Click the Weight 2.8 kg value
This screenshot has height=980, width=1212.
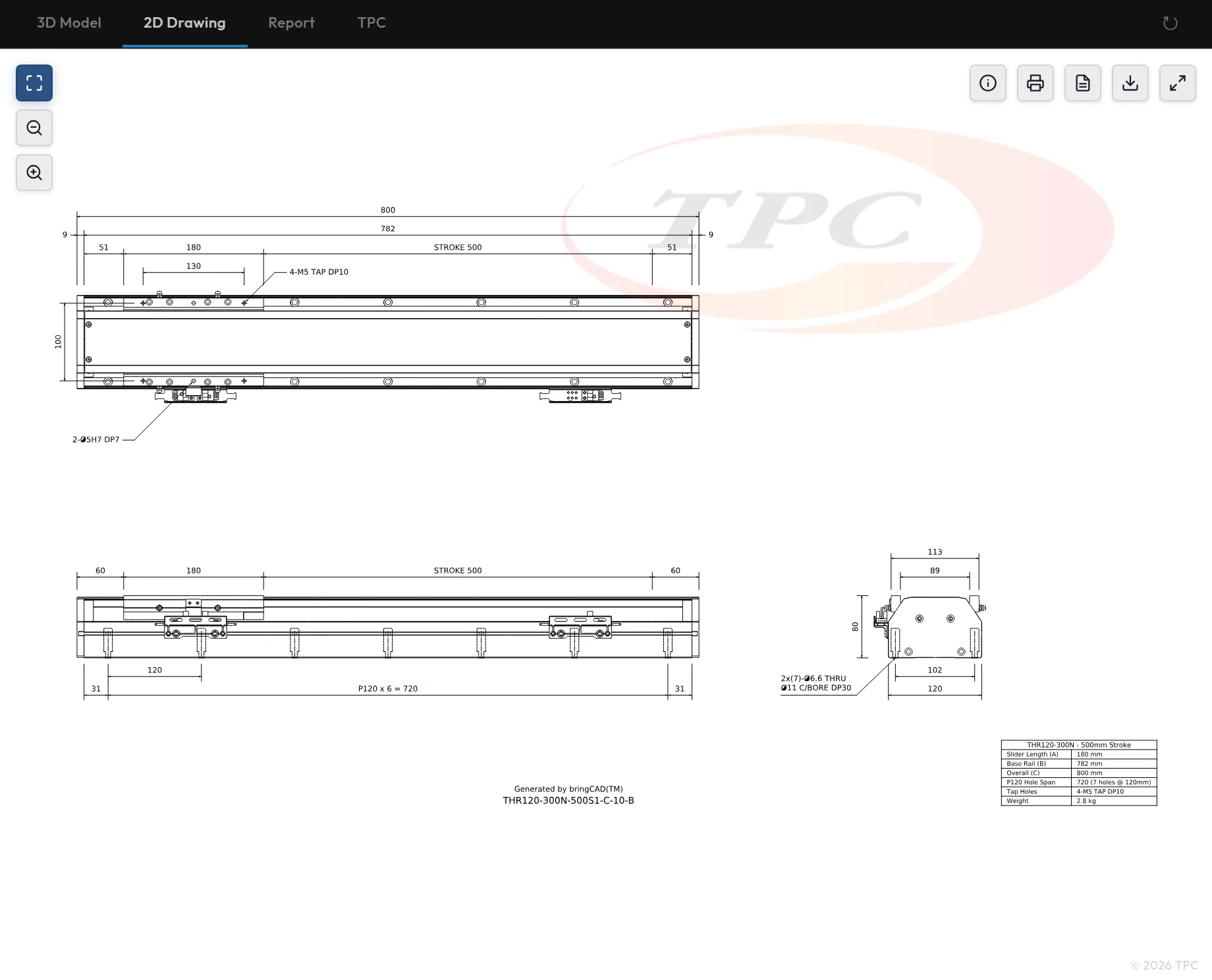[1086, 801]
